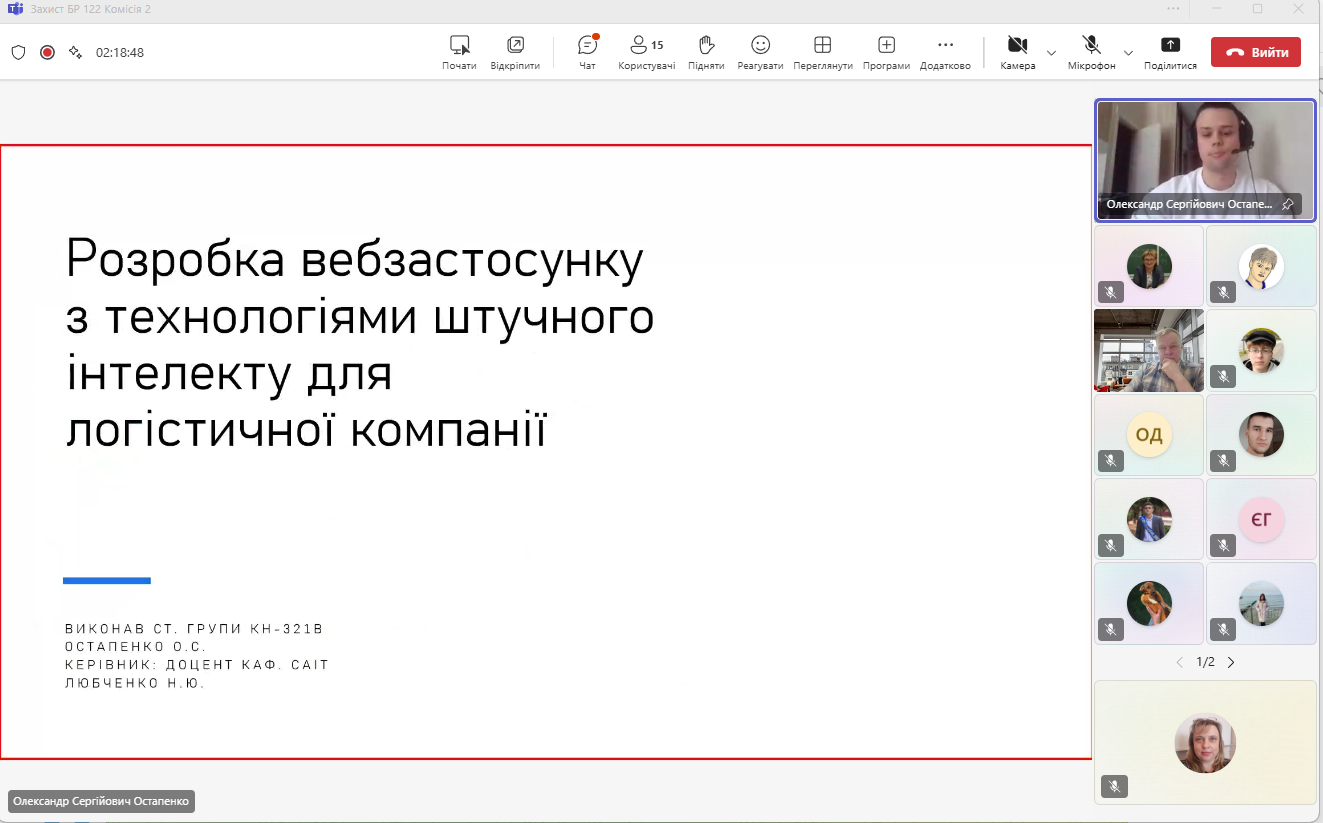Go to previous participants page
Image resolution: width=1323 pixels, height=823 pixels.
click(1179, 662)
